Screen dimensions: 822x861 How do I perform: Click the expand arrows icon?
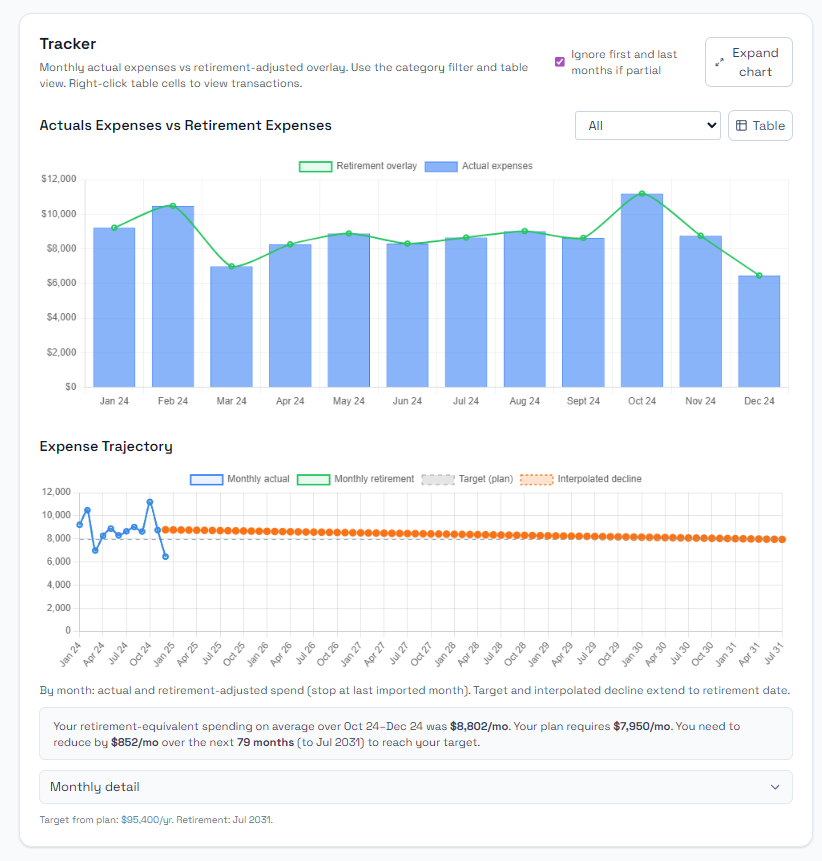pyautogui.click(x=719, y=62)
